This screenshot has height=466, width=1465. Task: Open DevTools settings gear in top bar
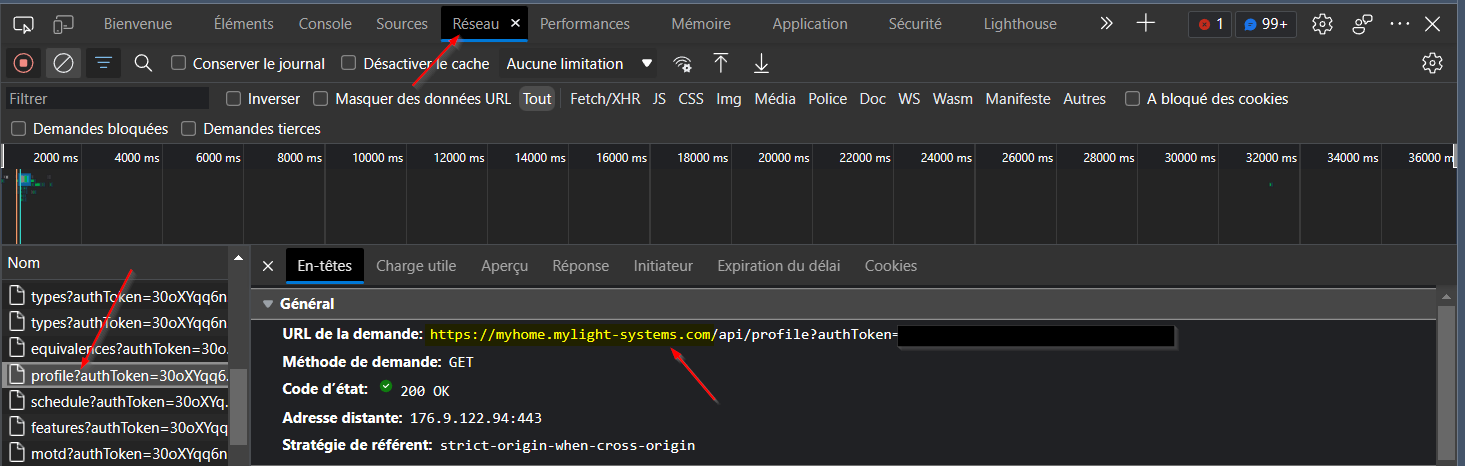[1323, 23]
